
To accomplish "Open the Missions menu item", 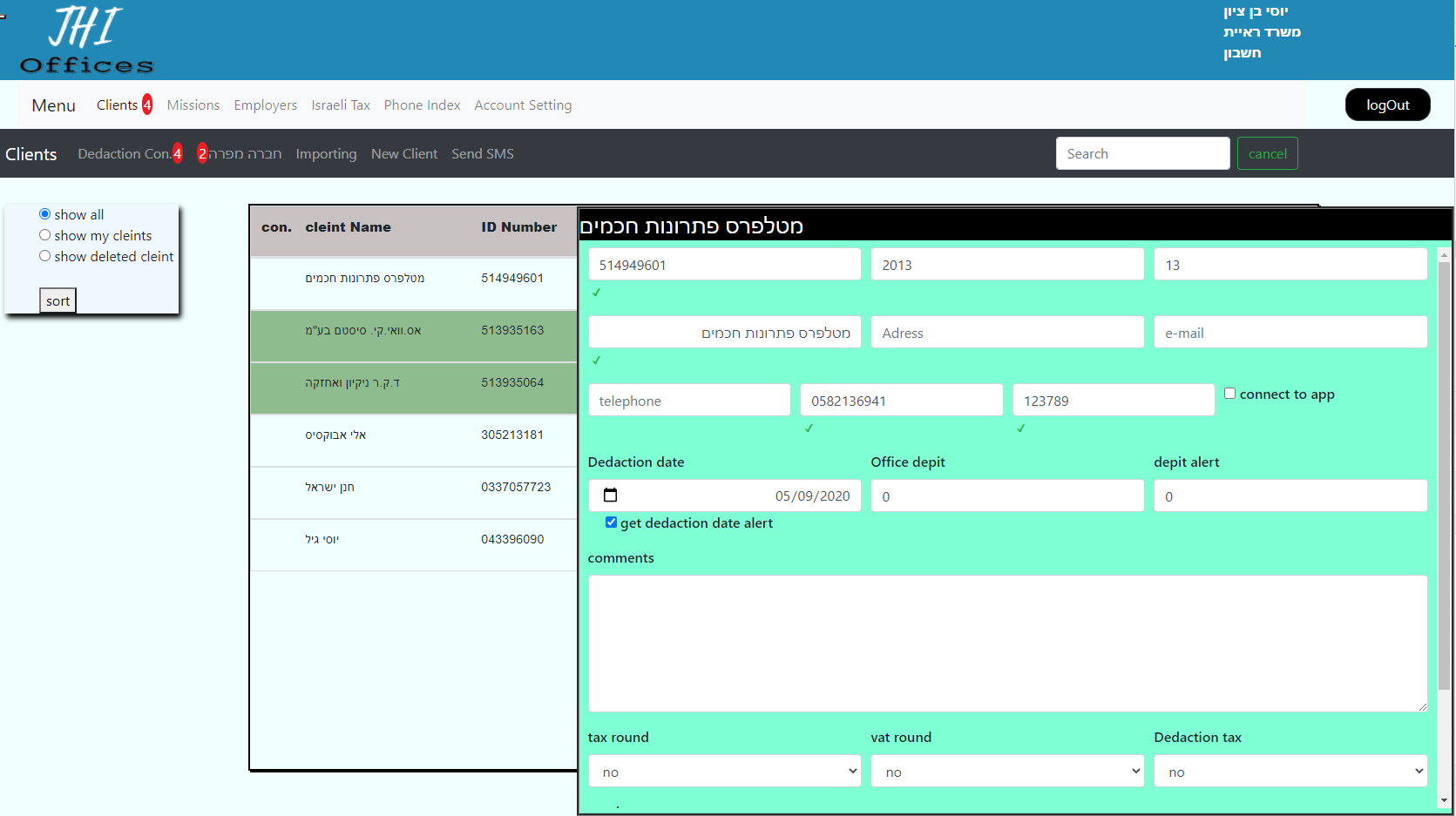I will pos(193,105).
